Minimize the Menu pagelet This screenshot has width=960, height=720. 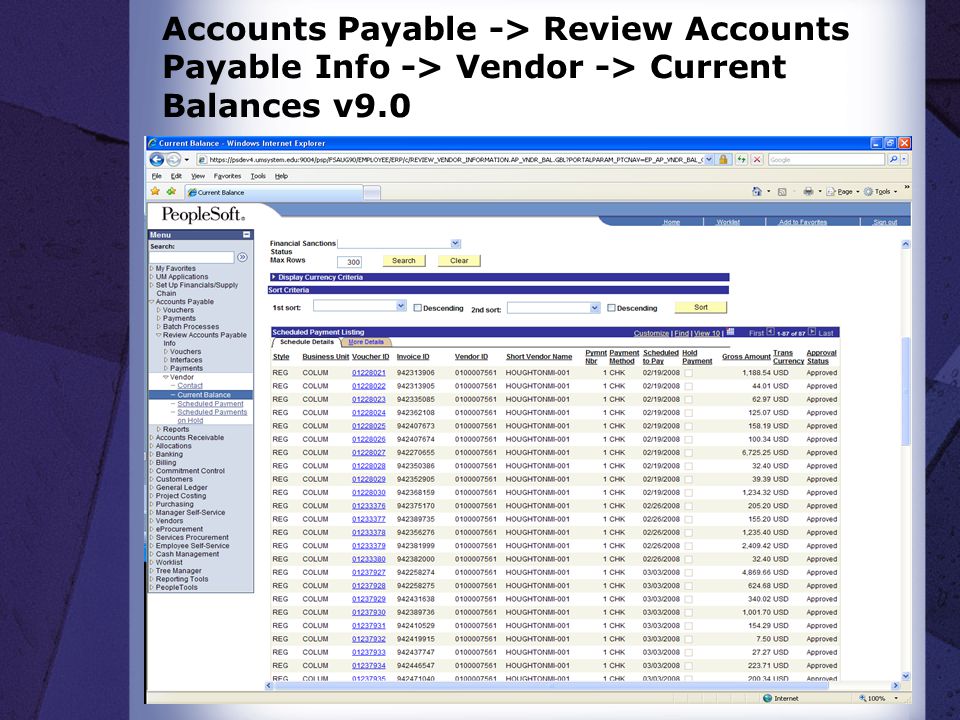[246, 234]
